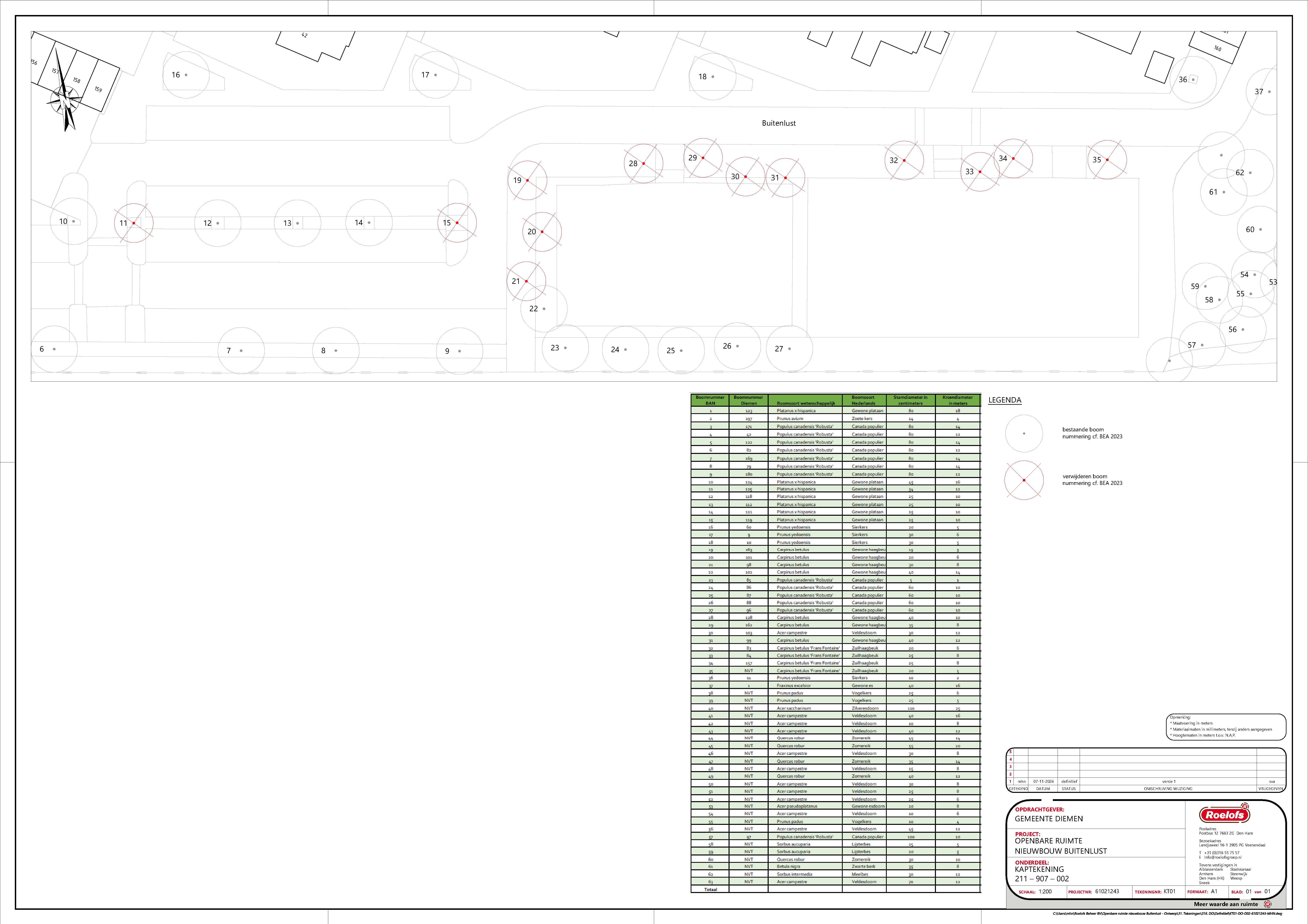Select removal tree marker 21
The width and height of the screenshot is (1308, 924).
point(526,281)
